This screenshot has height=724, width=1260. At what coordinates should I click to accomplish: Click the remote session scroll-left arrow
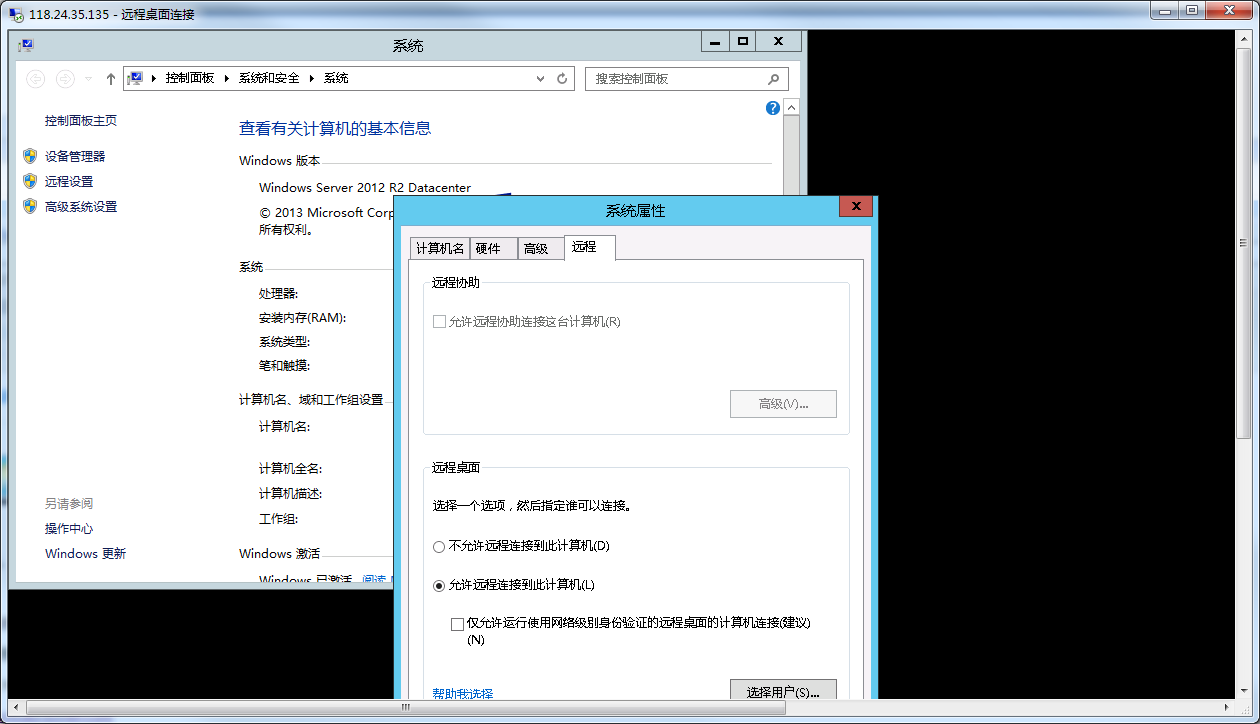click(x=15, y=707)
